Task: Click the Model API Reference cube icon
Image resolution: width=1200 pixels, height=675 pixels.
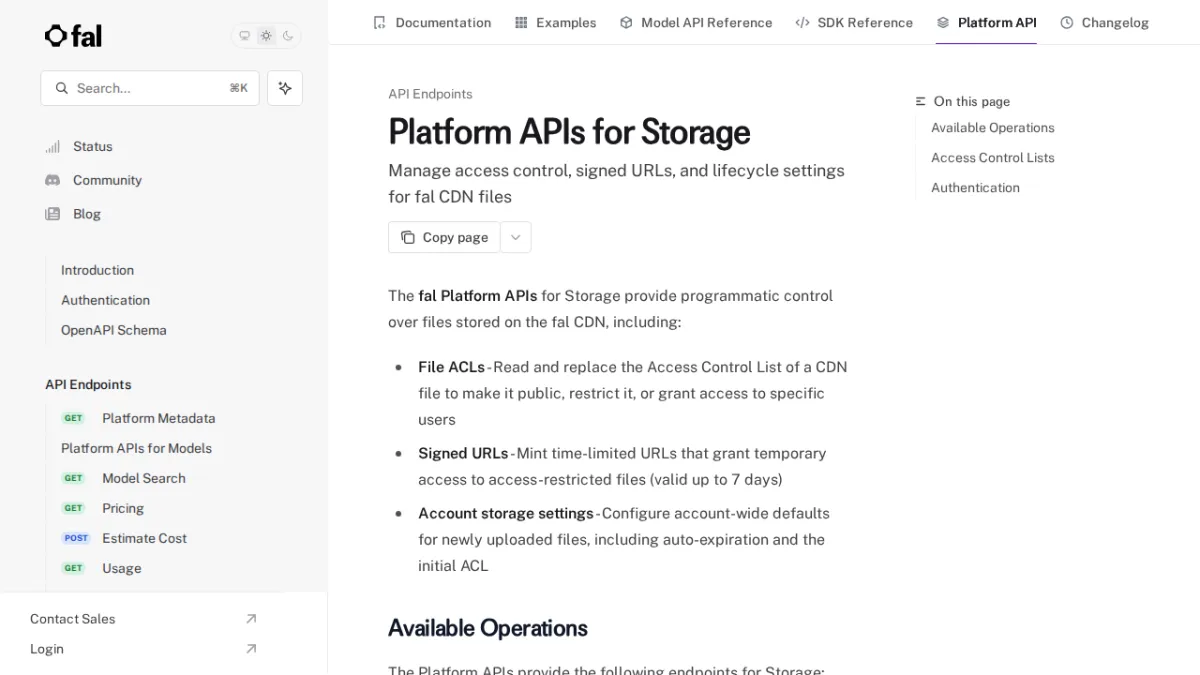Action: (x=626, y=22)
